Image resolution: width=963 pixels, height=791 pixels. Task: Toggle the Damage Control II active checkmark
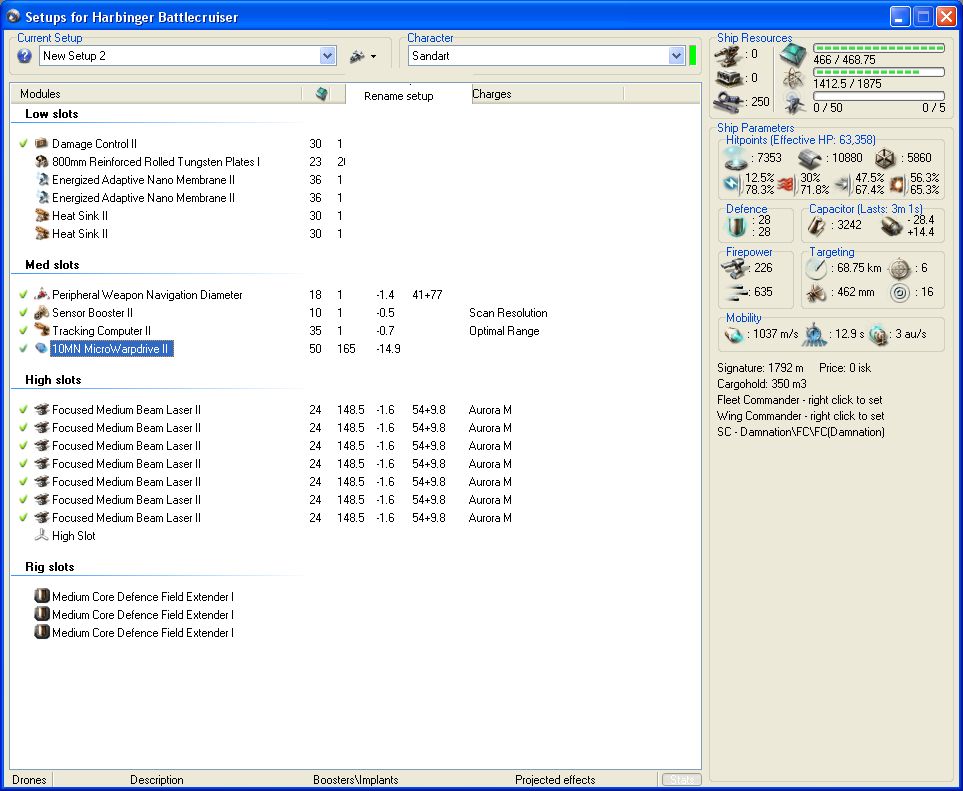tap(23, 144)
